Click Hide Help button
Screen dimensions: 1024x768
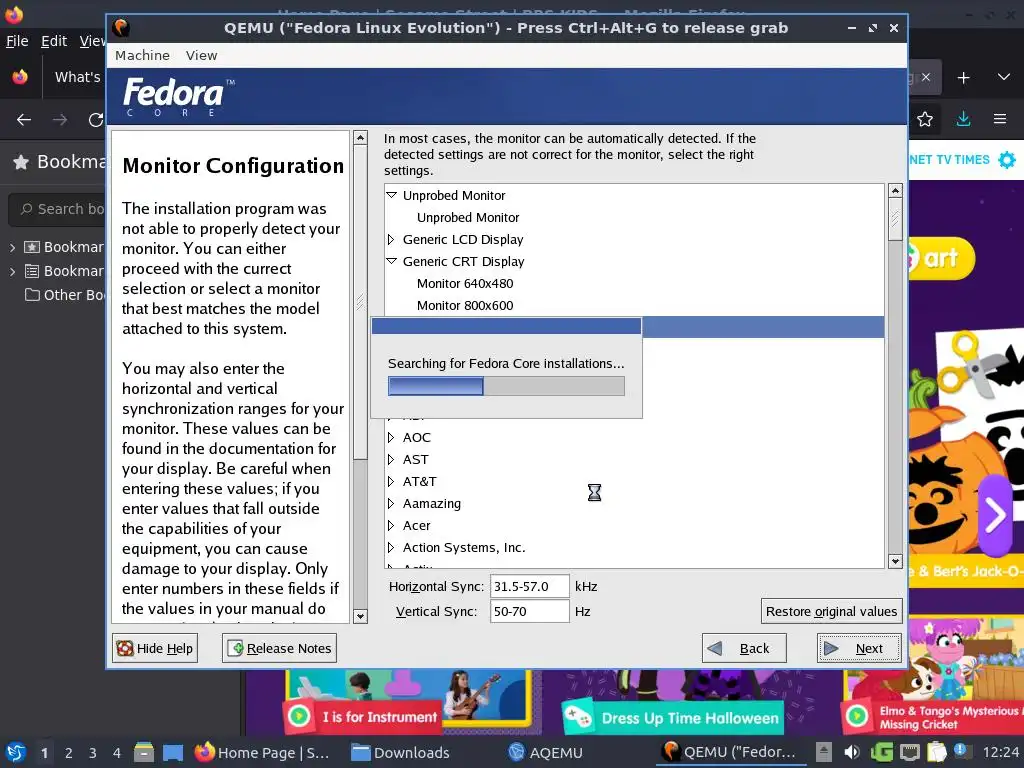click(x=155, y=648)
